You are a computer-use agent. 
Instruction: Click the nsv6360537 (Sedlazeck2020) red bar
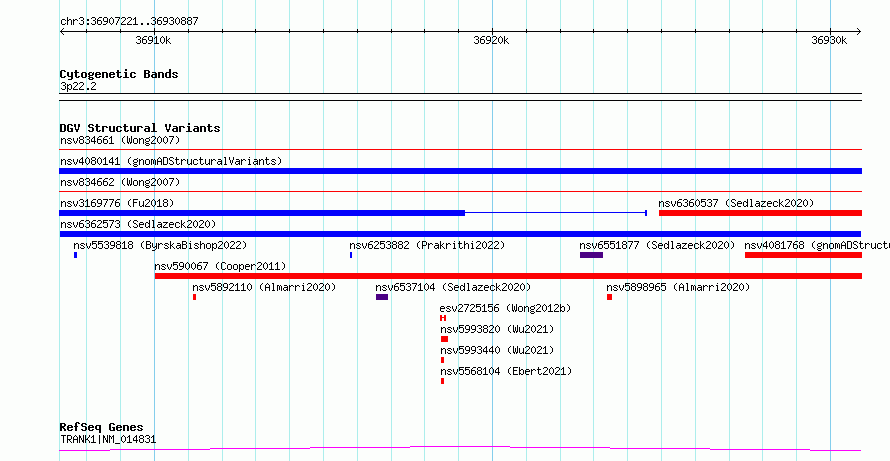[760, 213]
